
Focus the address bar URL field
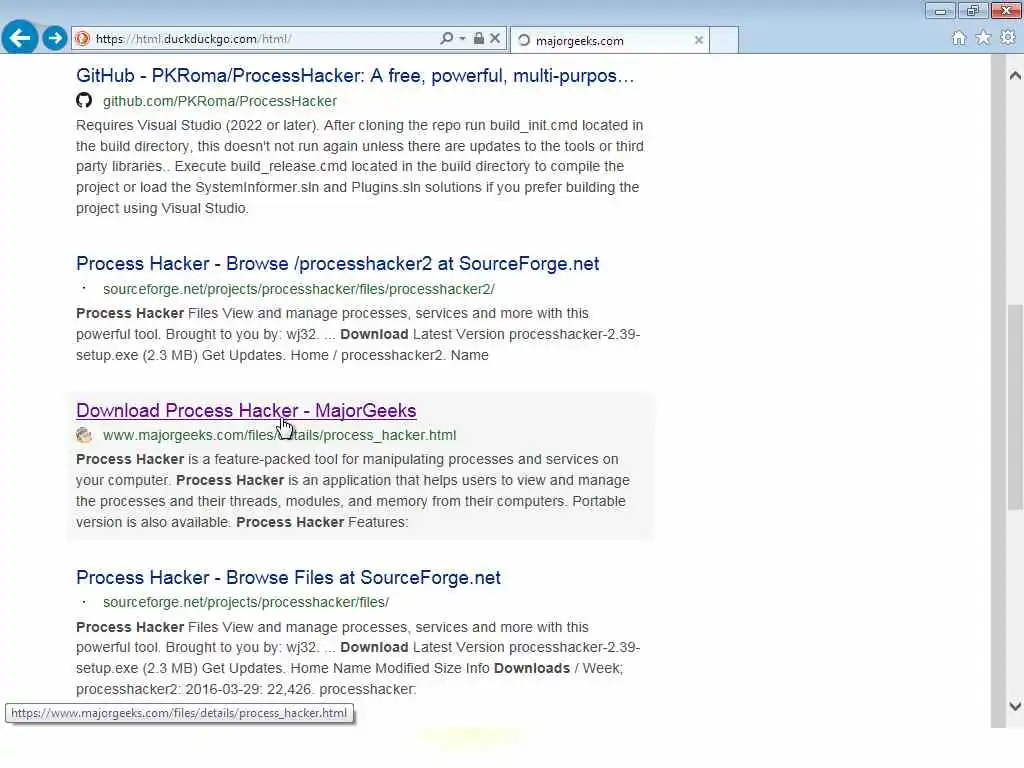coord(261,39)
